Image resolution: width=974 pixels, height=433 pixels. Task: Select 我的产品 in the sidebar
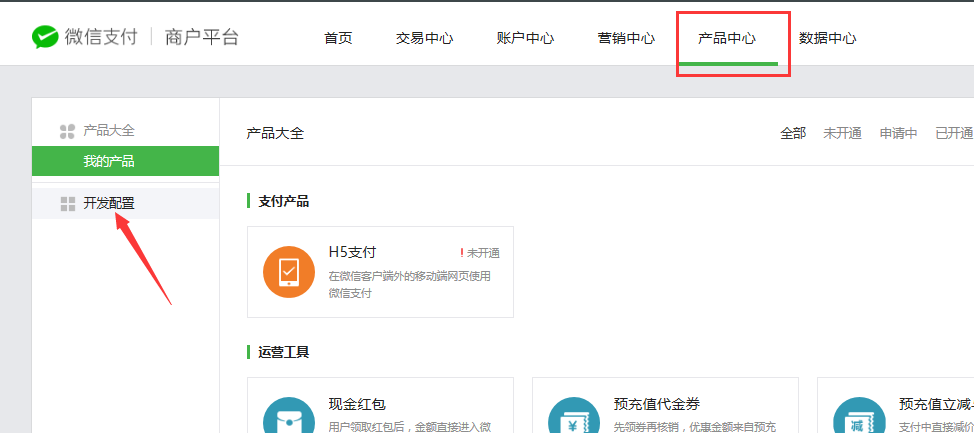coord(109,161)
